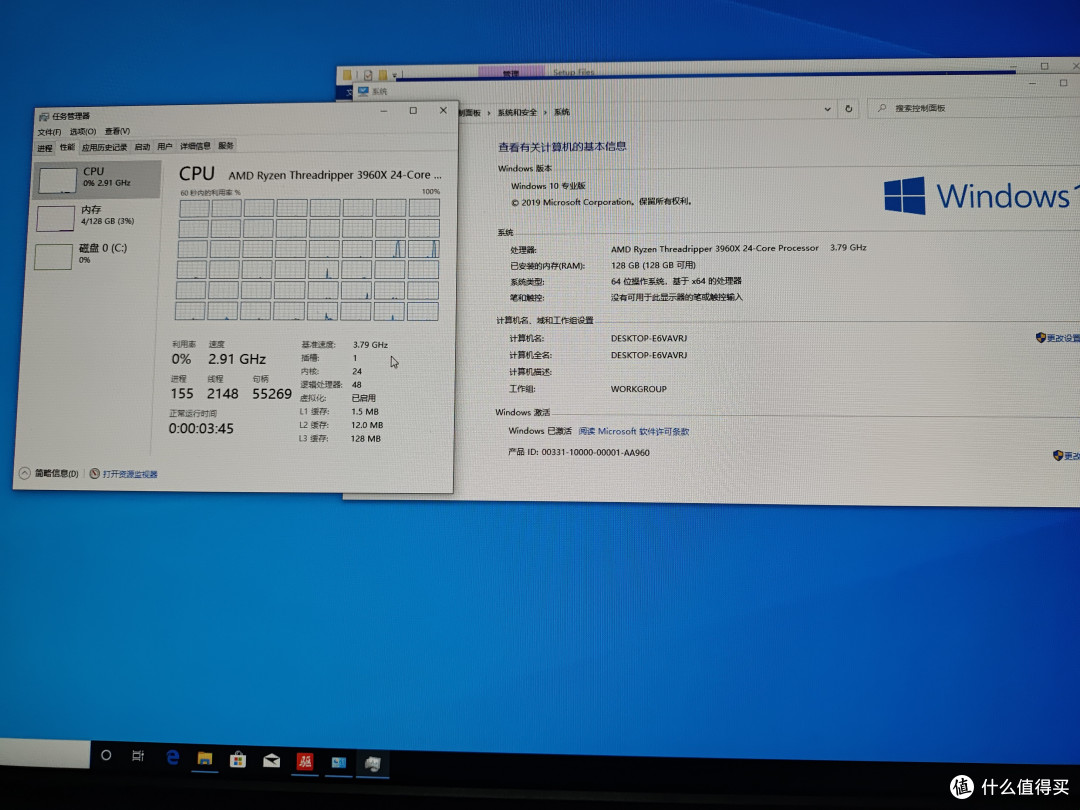Viewport: 1080px width, 810px height.
Task: Switch to the 应用历史记录 tab
Action: 104,147
